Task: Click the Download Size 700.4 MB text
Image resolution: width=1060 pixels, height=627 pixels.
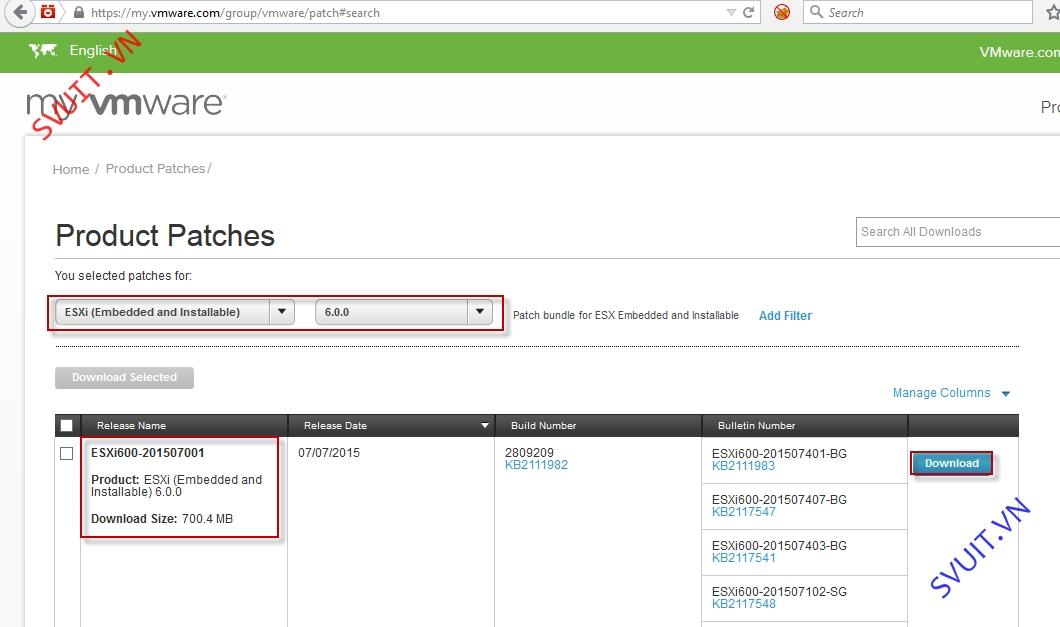Action: coord(162,519)
